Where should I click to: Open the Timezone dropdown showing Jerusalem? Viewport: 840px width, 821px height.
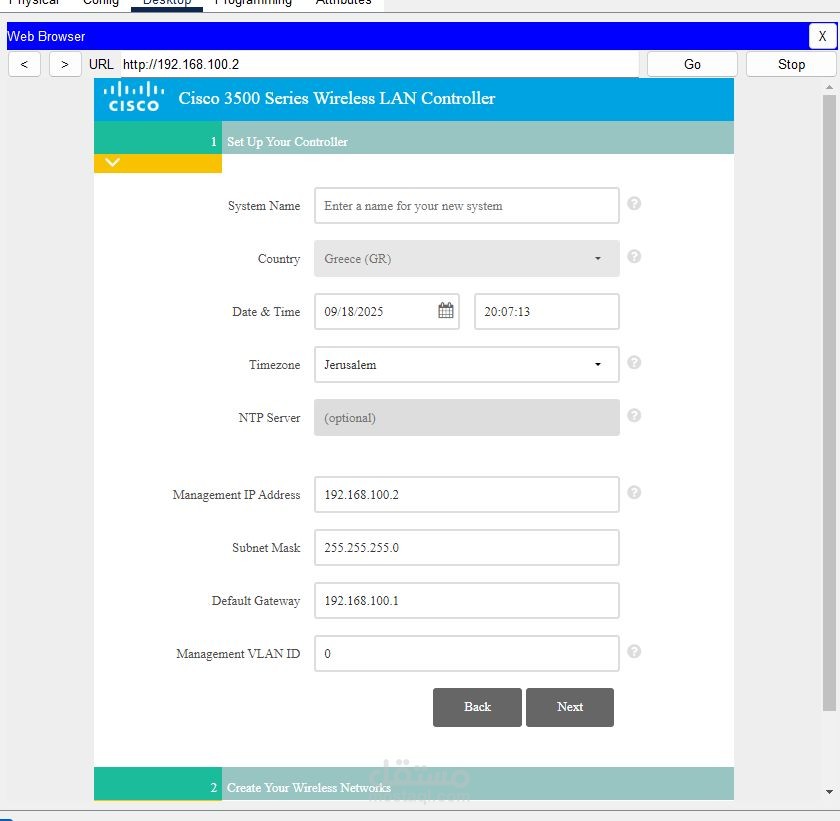pyautogui.click(x=467, y=365)
